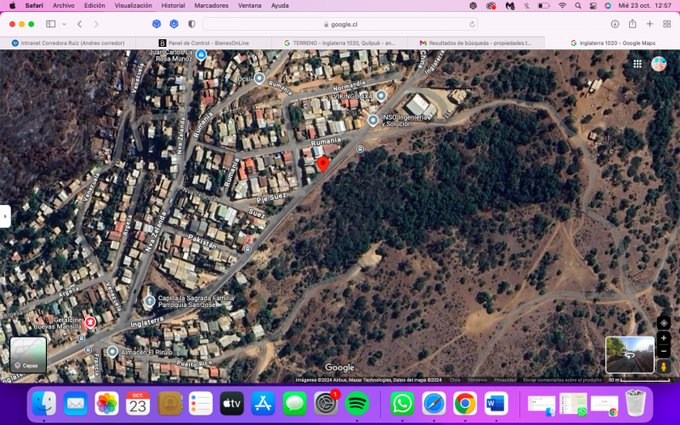Viewport: 680px width, 425px height.
Task: Click the compass location button
Action: point(663,322)
